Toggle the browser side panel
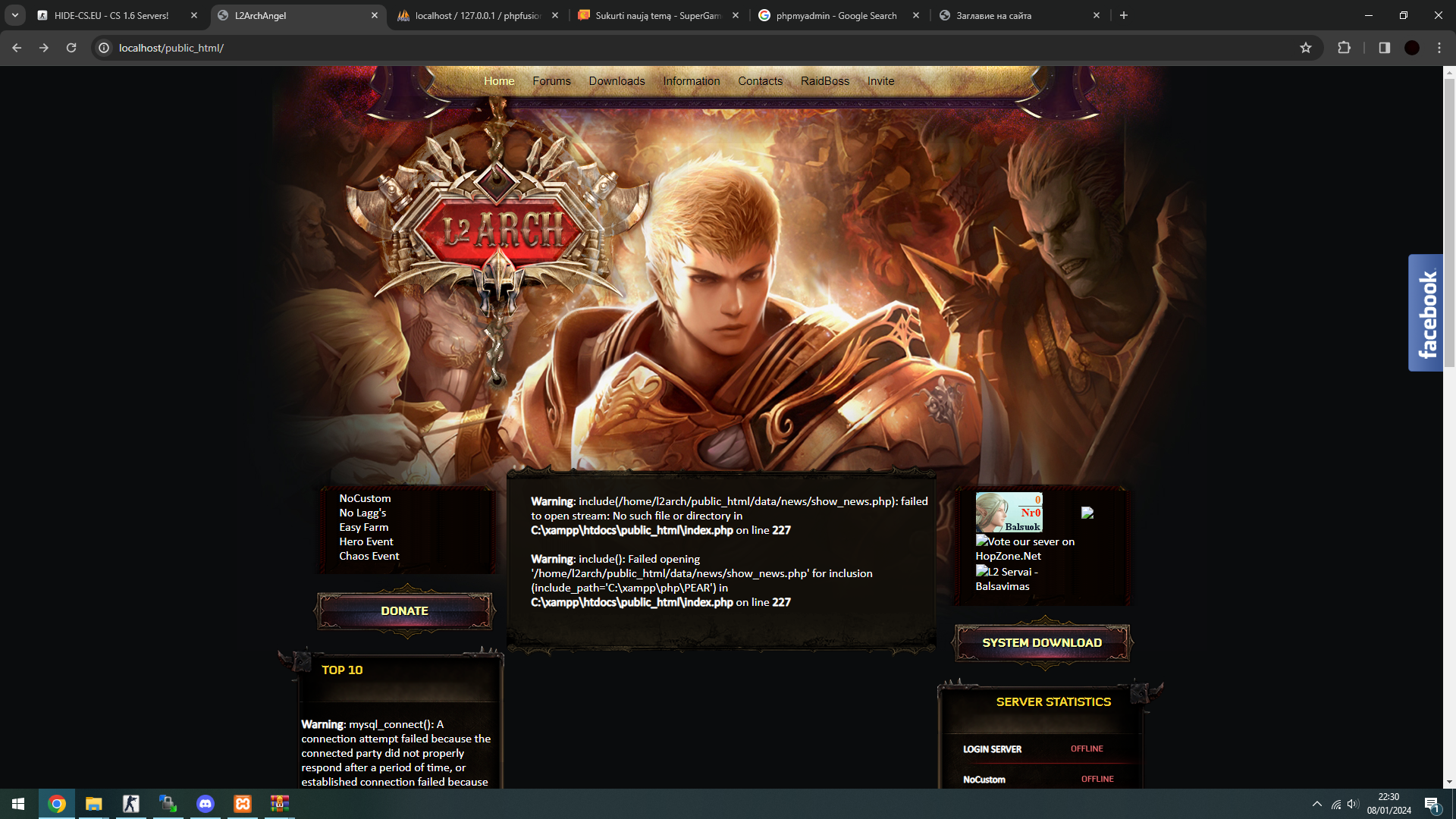The width and height of the screenshot is (1456, 819). [1385, 48]
